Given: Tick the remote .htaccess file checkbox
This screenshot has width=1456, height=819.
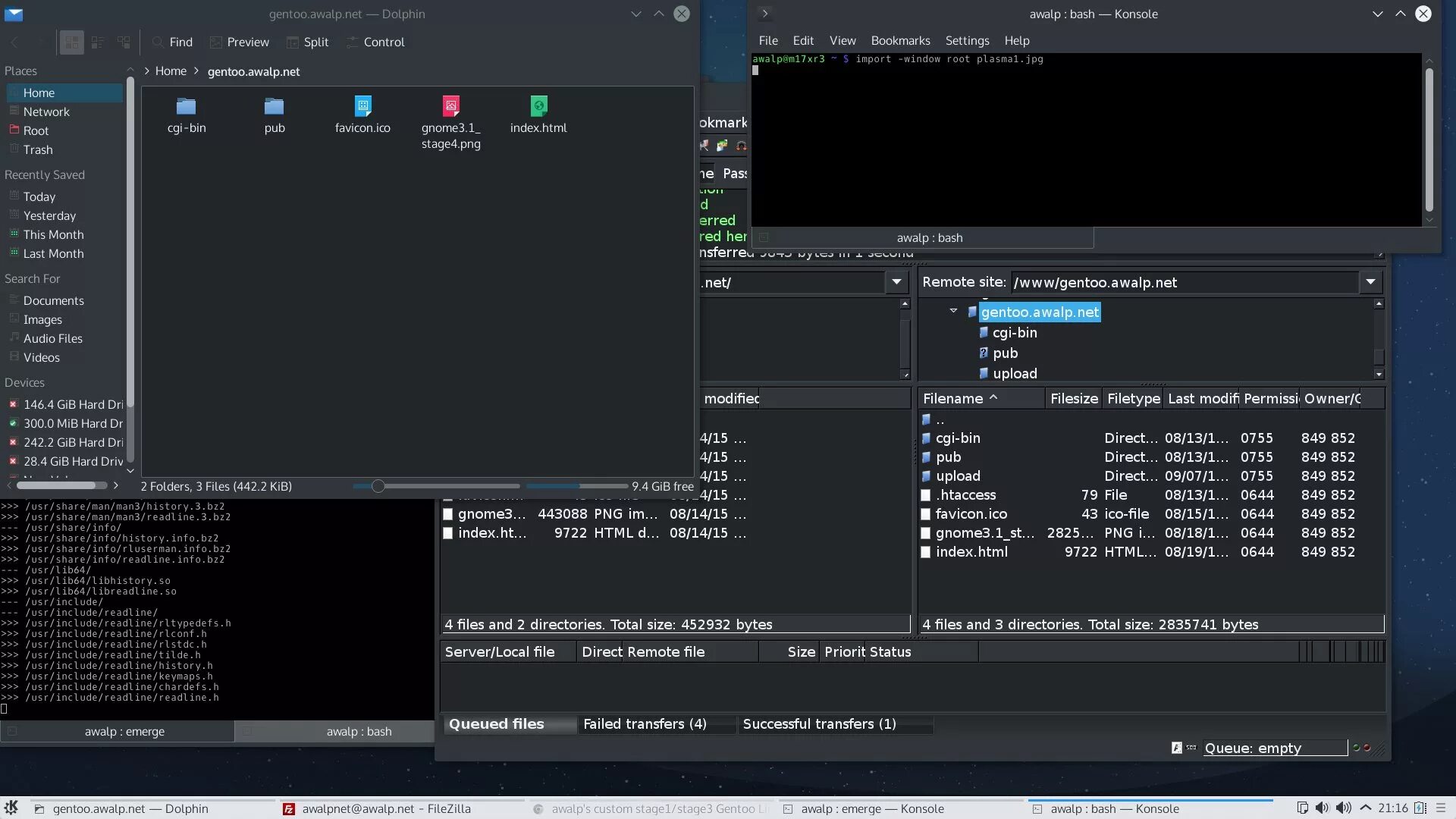Looking at the screenshot, I should (x=925, y=495).
